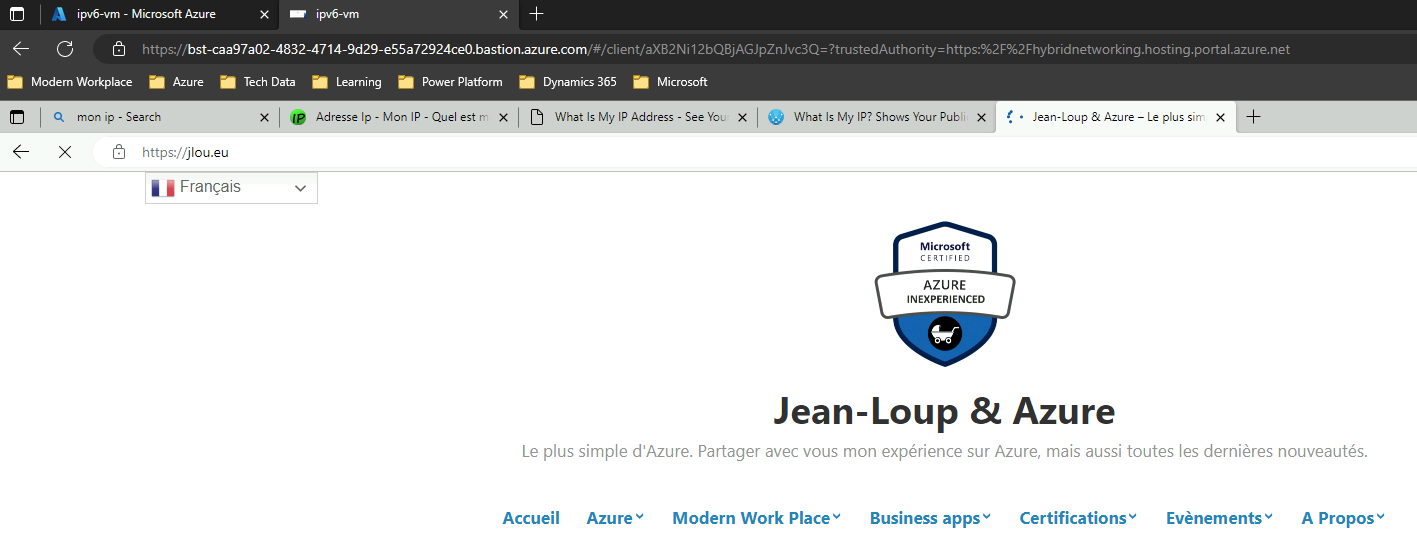This screenshot has width=1417, height=545.
Task: Click the French flag icon
Action: (x=163, y=187)
